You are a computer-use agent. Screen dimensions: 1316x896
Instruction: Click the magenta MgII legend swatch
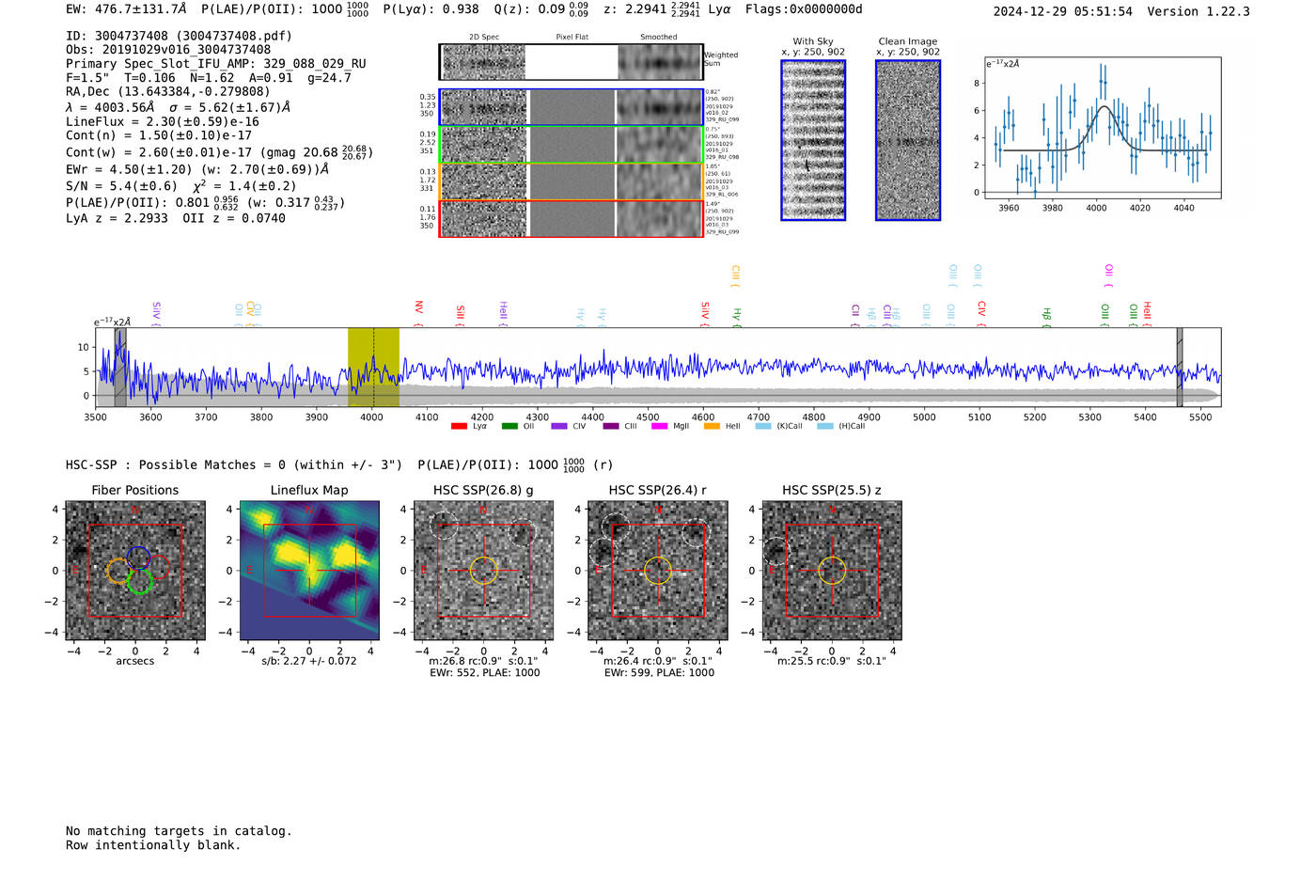tap(660, 427)
